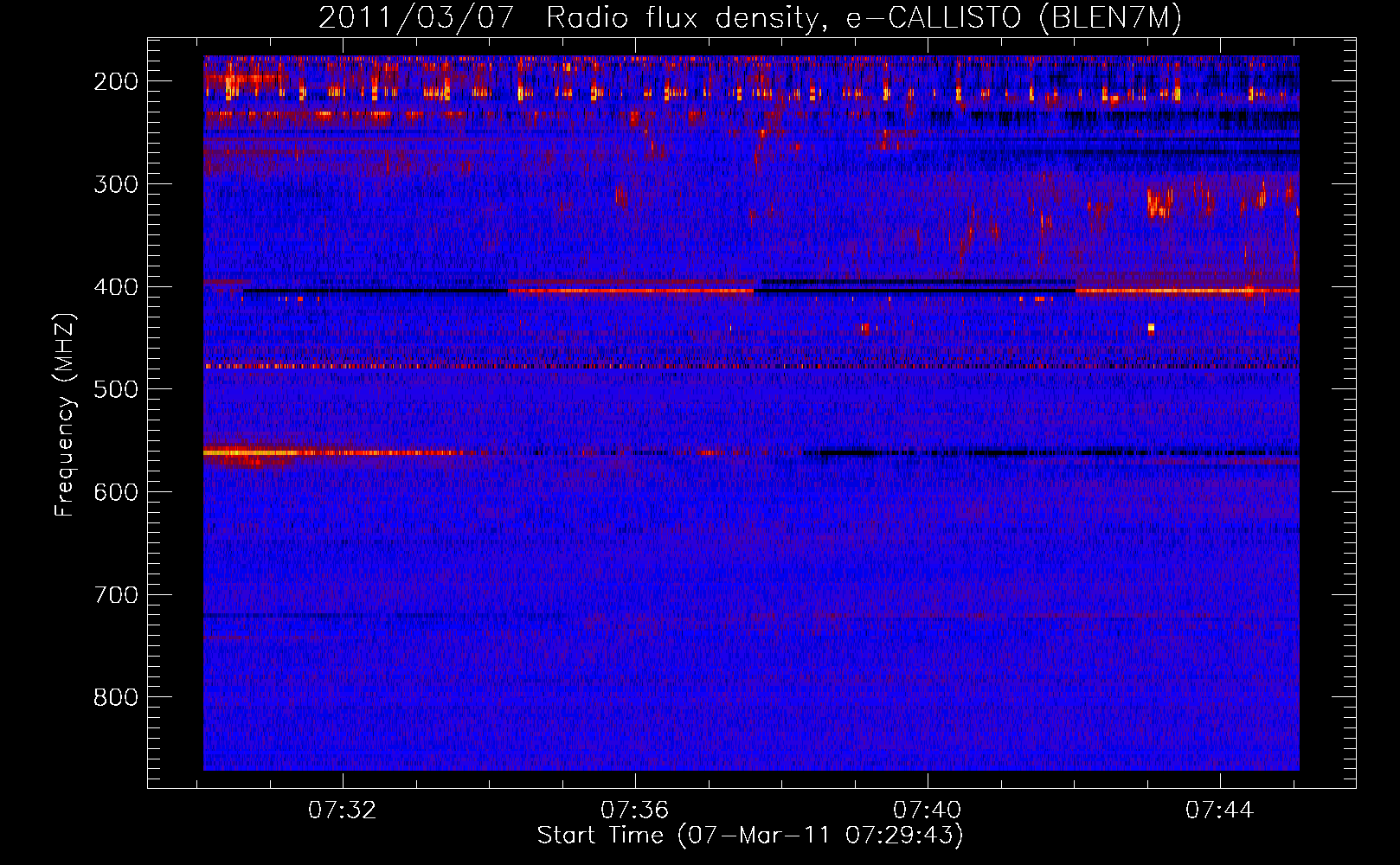Click the 07:32 time tick label

point(343,811)
